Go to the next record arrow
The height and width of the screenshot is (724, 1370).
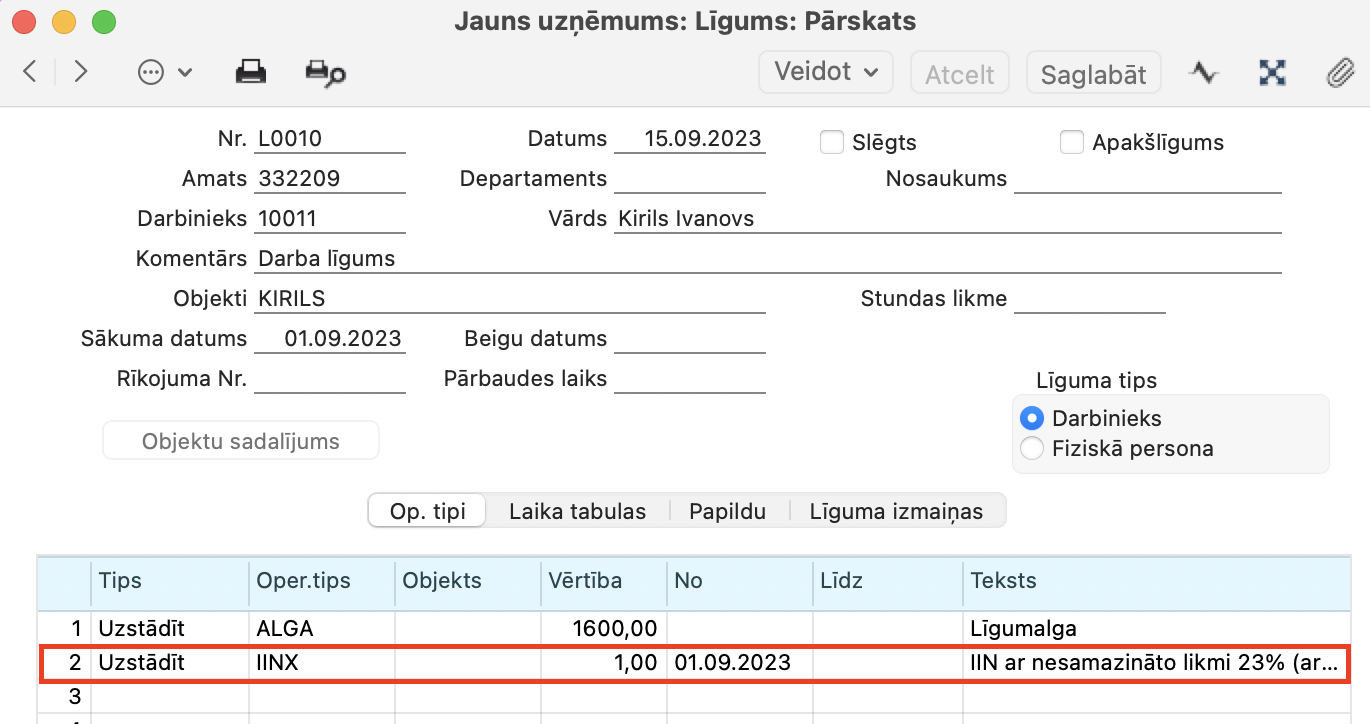click(x=81, y=72)
